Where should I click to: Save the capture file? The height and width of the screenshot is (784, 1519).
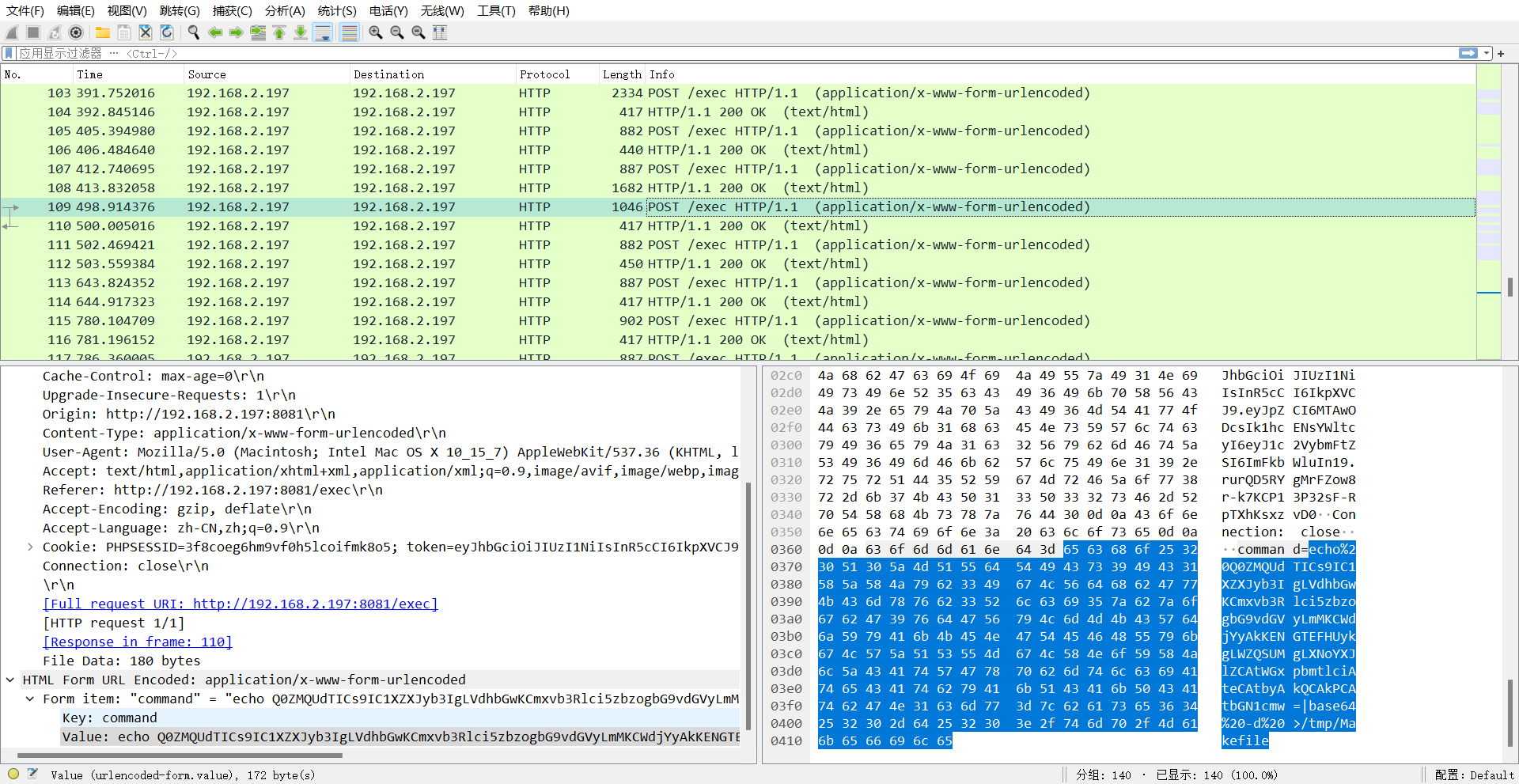(x=124, y=32)
